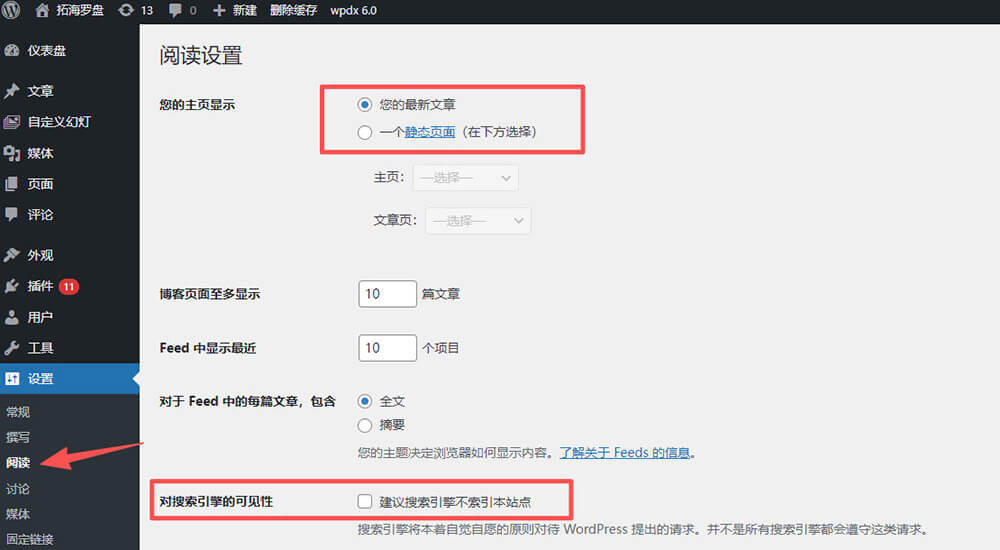Go to 固定链接 settings submenu

[30, 539]
